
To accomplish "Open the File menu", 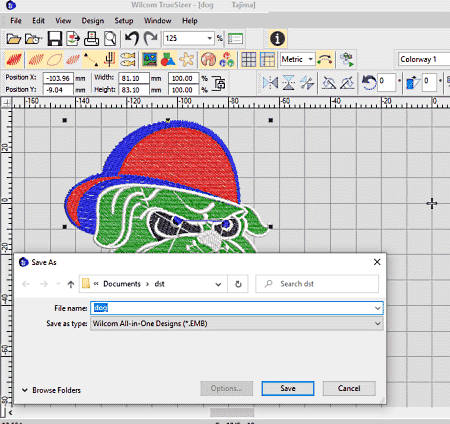I will [x=16, y=21].
